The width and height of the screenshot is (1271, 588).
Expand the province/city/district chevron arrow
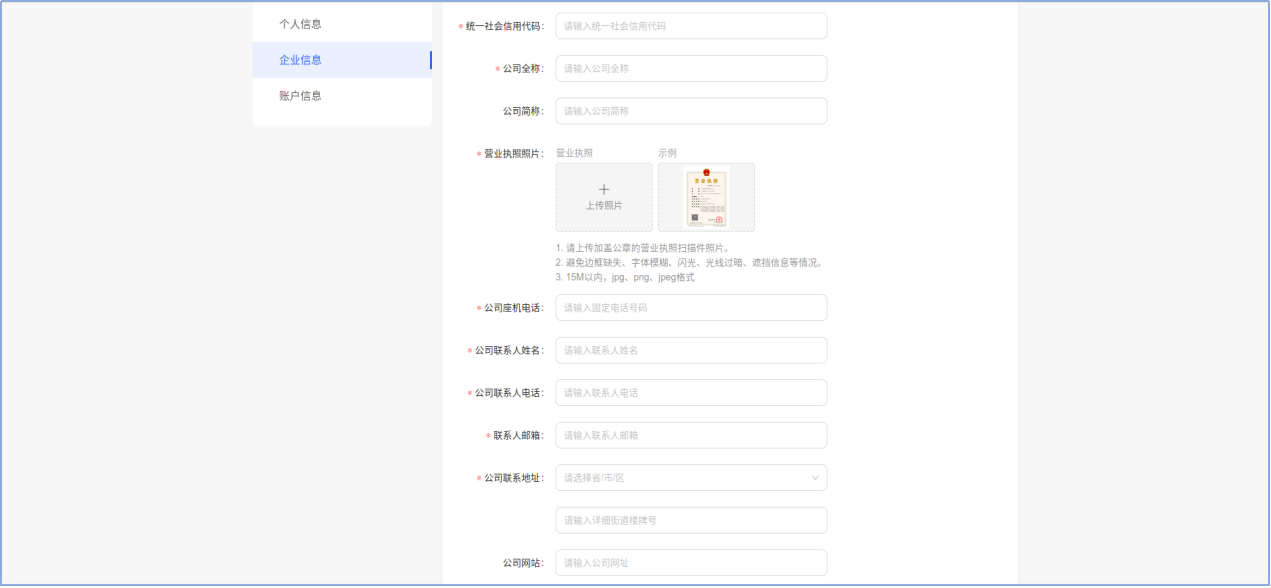coord(814,478)
